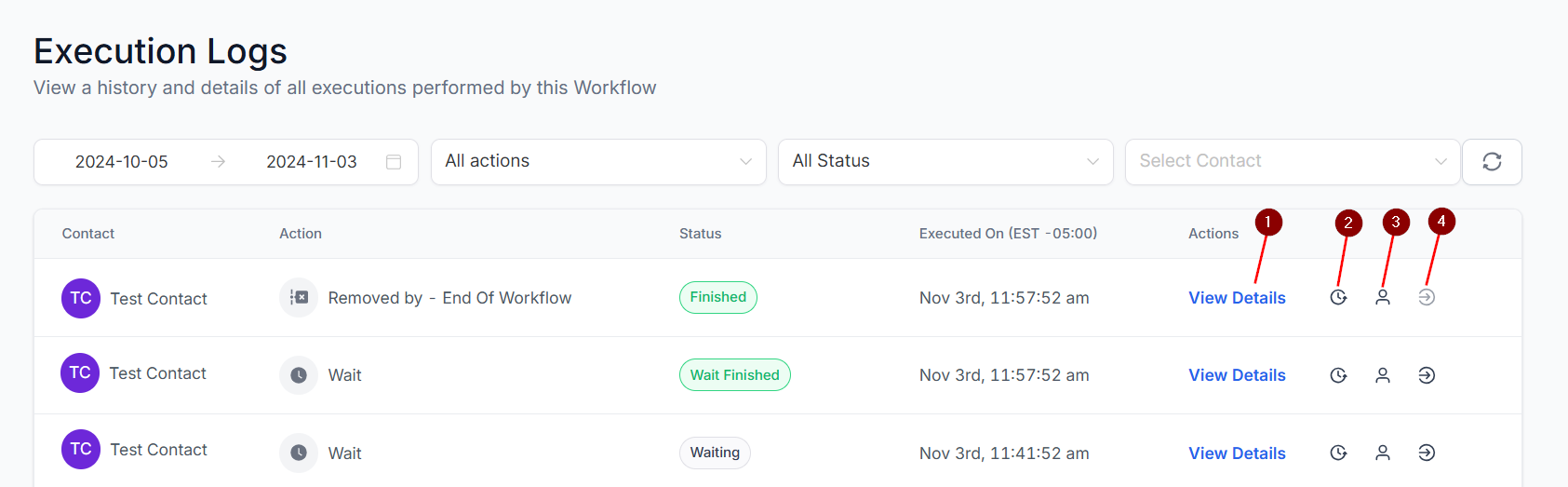Click the start date 2024-10-05 field
This screenshot has width=1568, height=487.
[122, 162]
